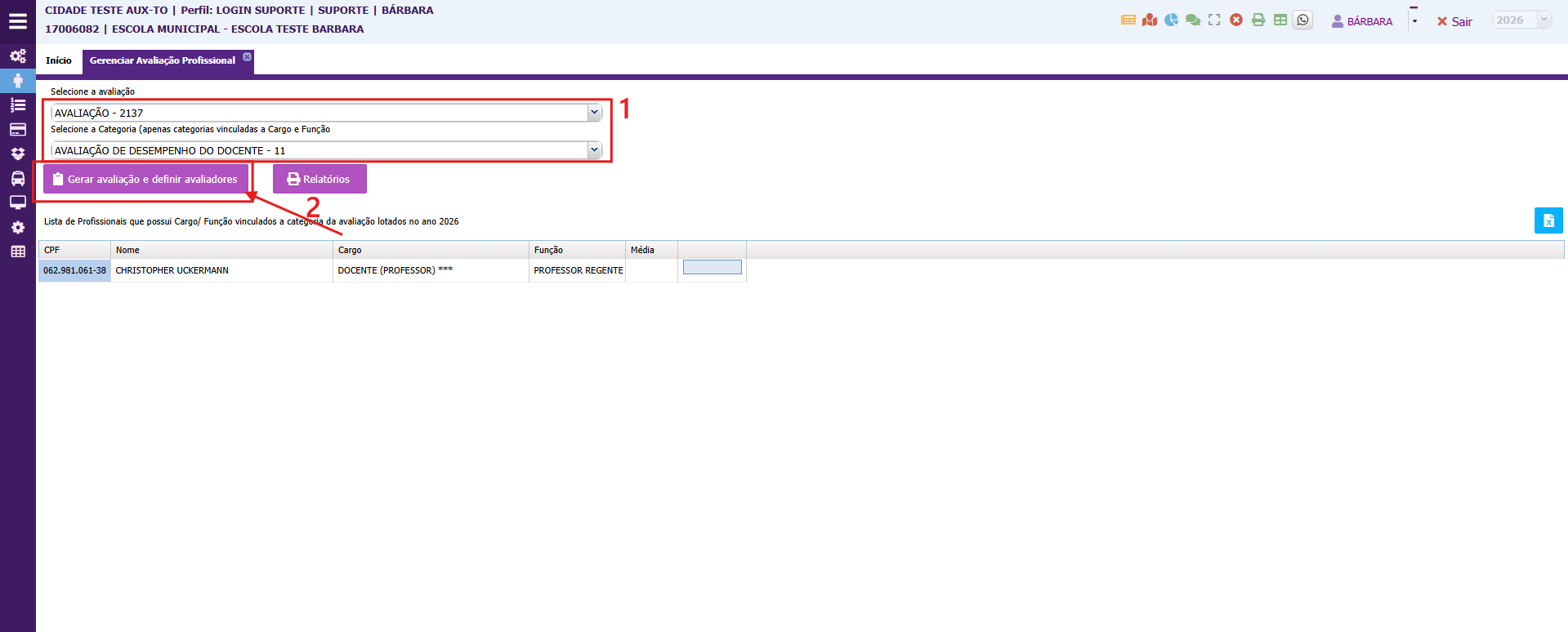Click the blue Excel export icon

pyautogui.click(x=1548, y=220)
